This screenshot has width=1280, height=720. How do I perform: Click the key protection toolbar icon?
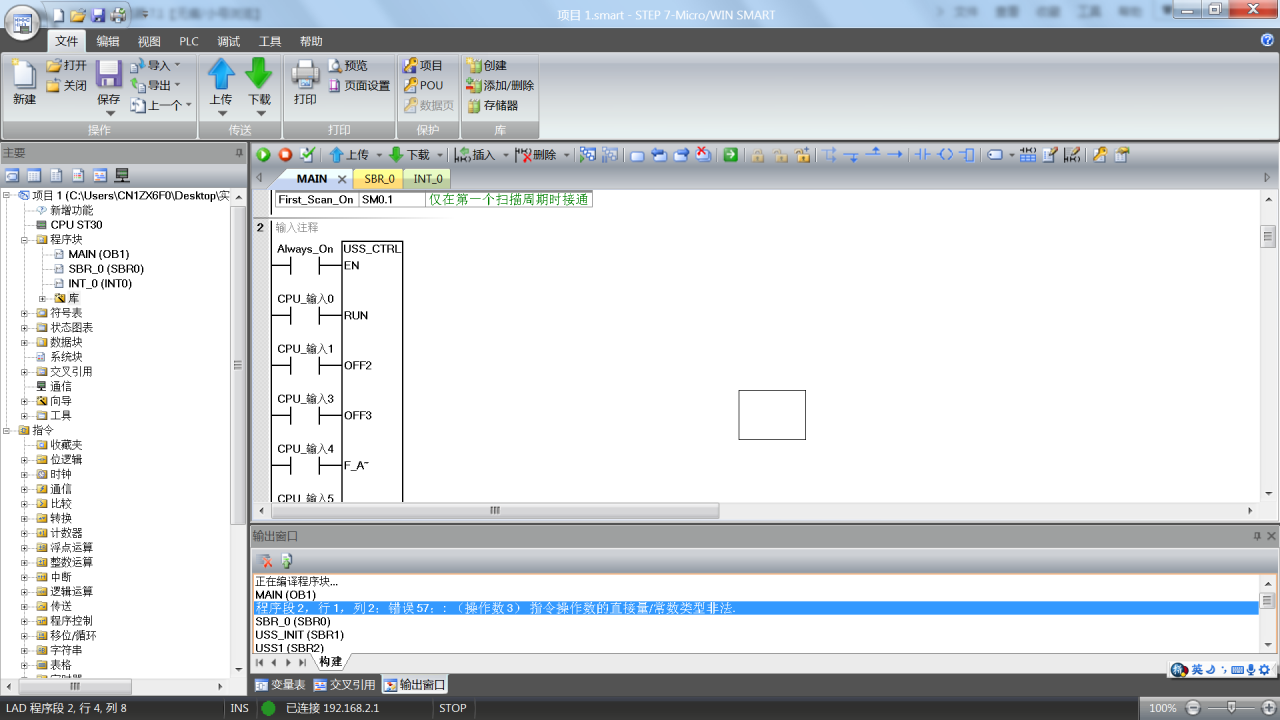click(1100, 155)
